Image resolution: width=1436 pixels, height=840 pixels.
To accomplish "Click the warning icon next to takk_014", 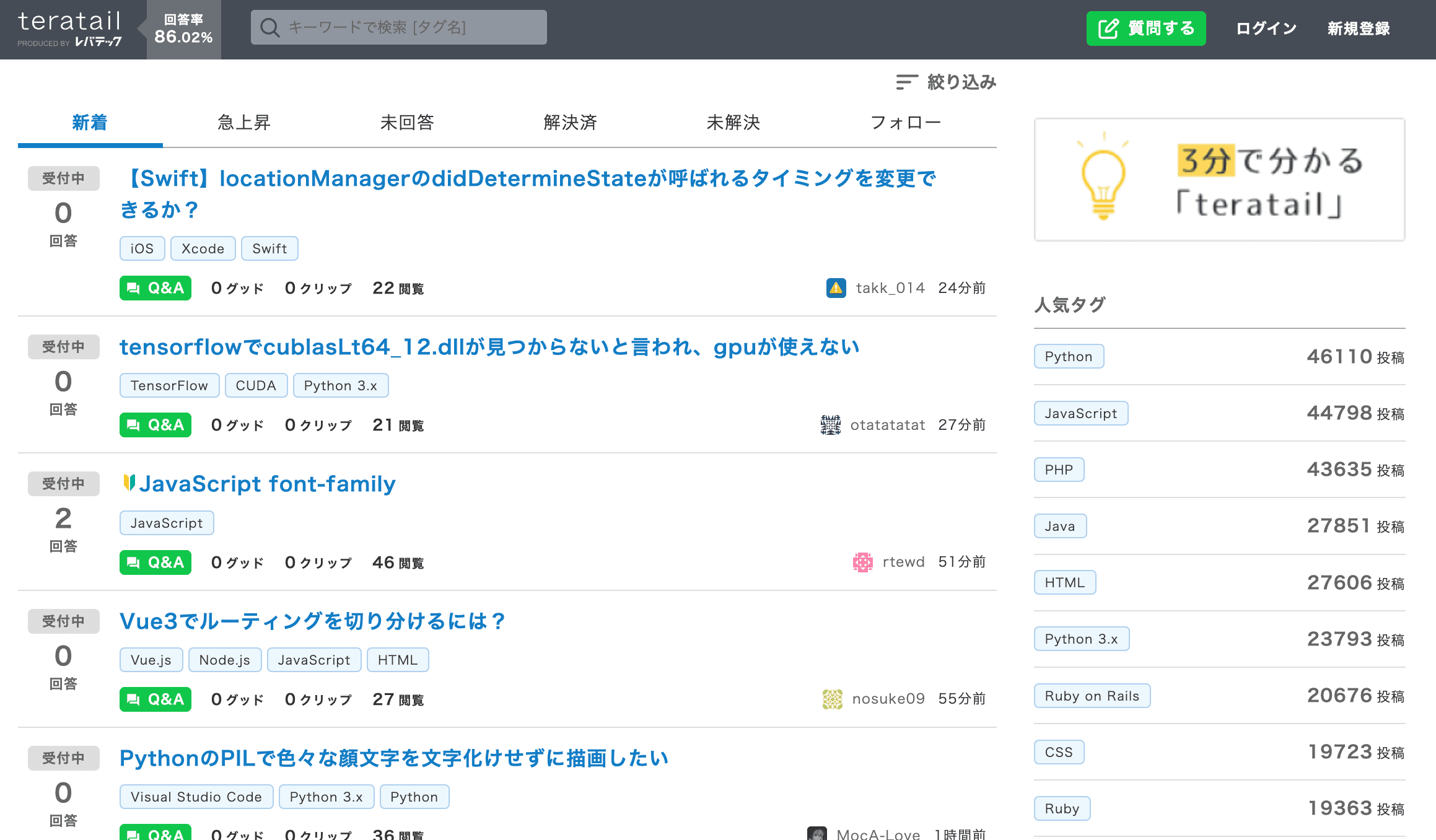I will tap(836, 288).
